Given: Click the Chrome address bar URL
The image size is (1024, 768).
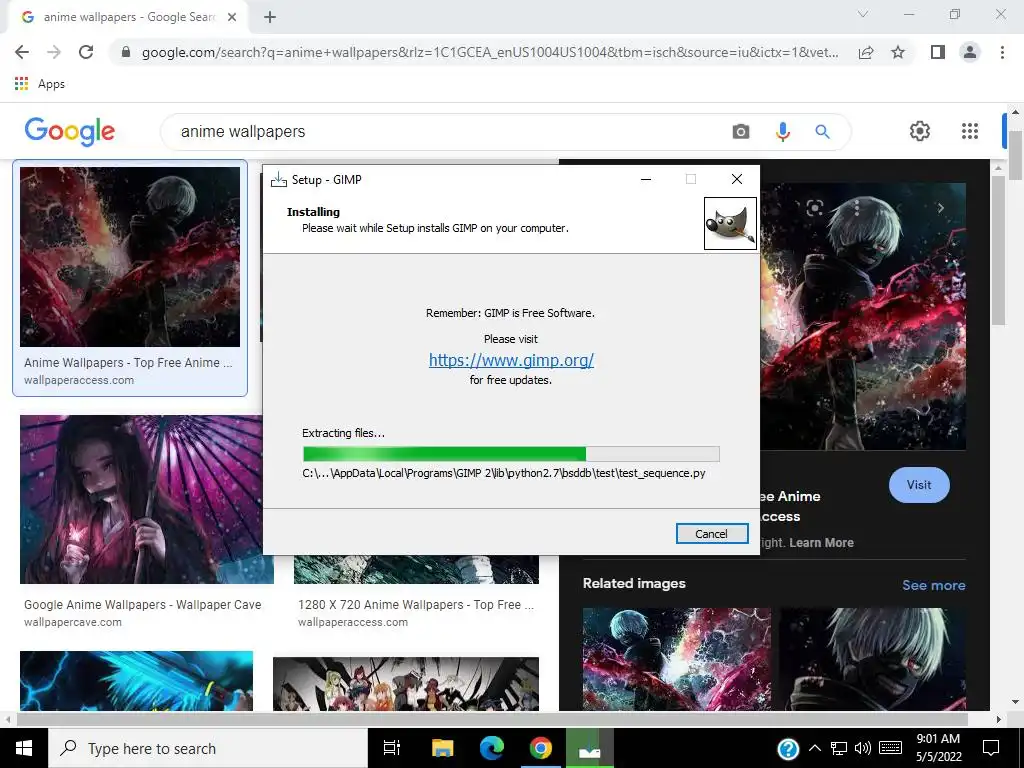Looking at the screenshot, I should pyautogui.click(x=490, y=52).
